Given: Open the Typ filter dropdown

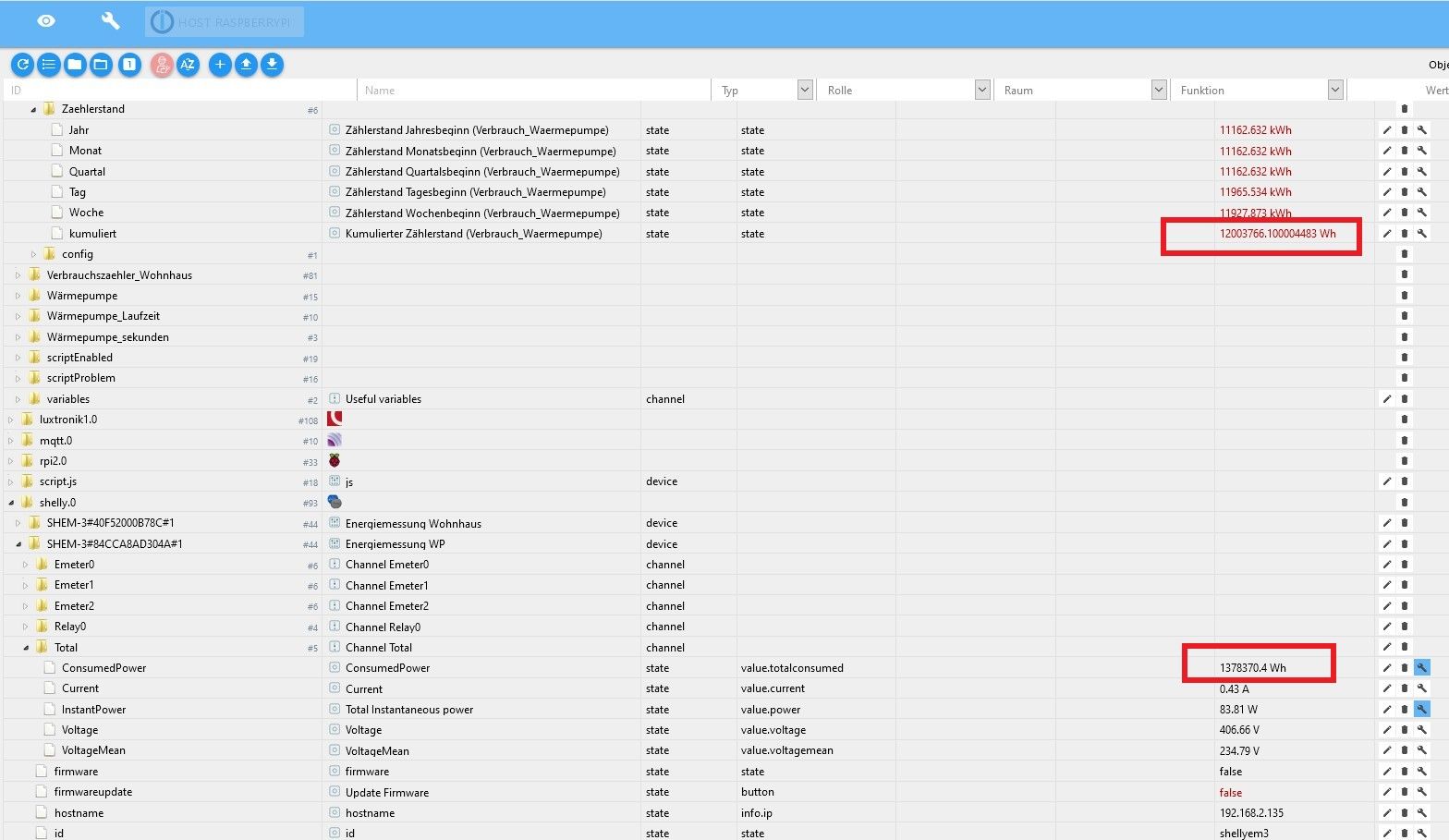Looking at the screenshot, I should tap(804, 90).
